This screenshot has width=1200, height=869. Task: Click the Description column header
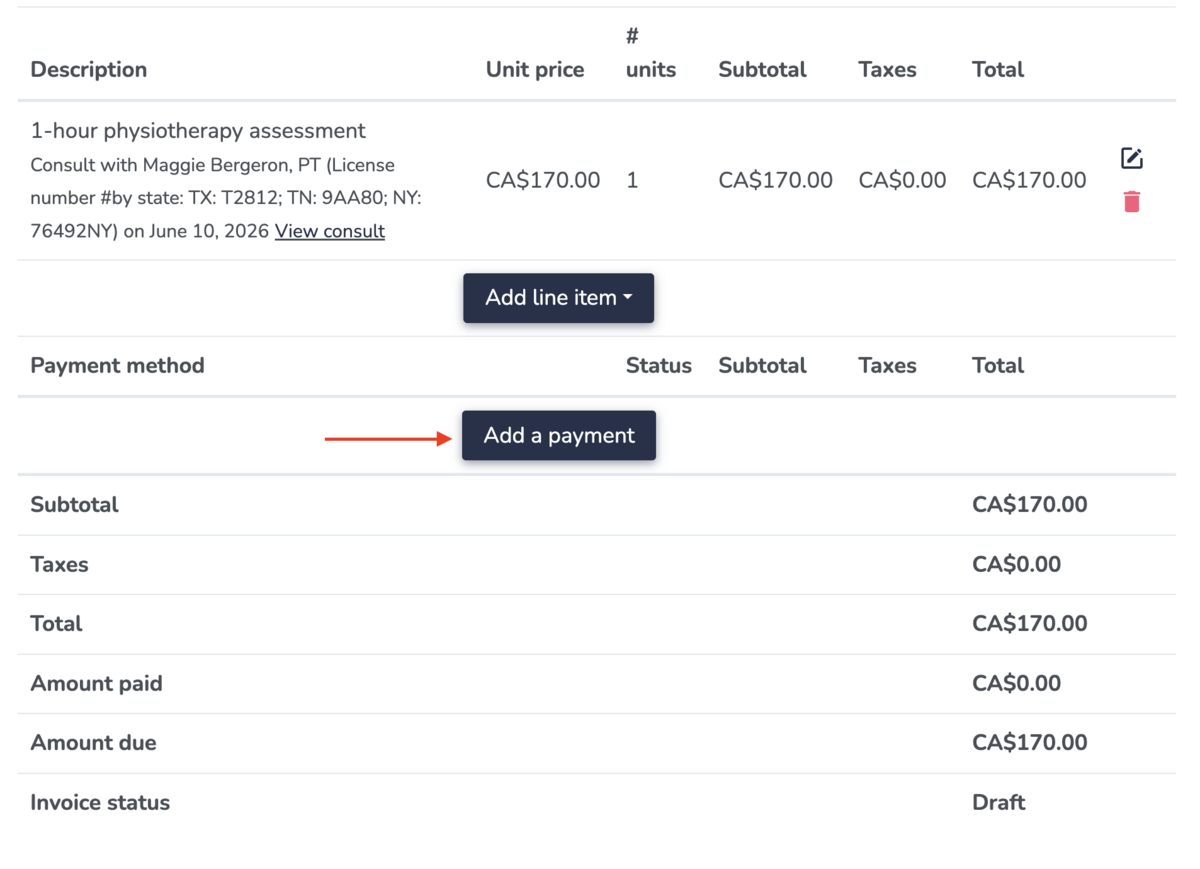point(89,70)
